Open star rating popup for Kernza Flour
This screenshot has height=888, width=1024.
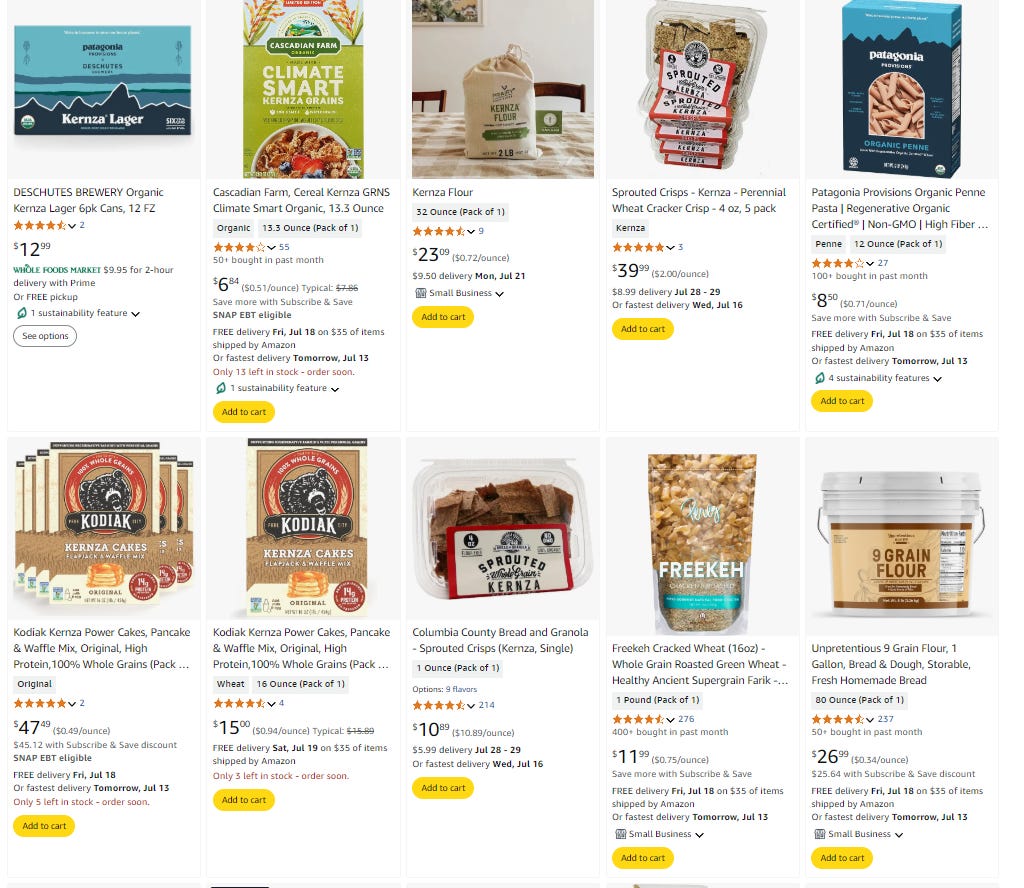(443, 231)
